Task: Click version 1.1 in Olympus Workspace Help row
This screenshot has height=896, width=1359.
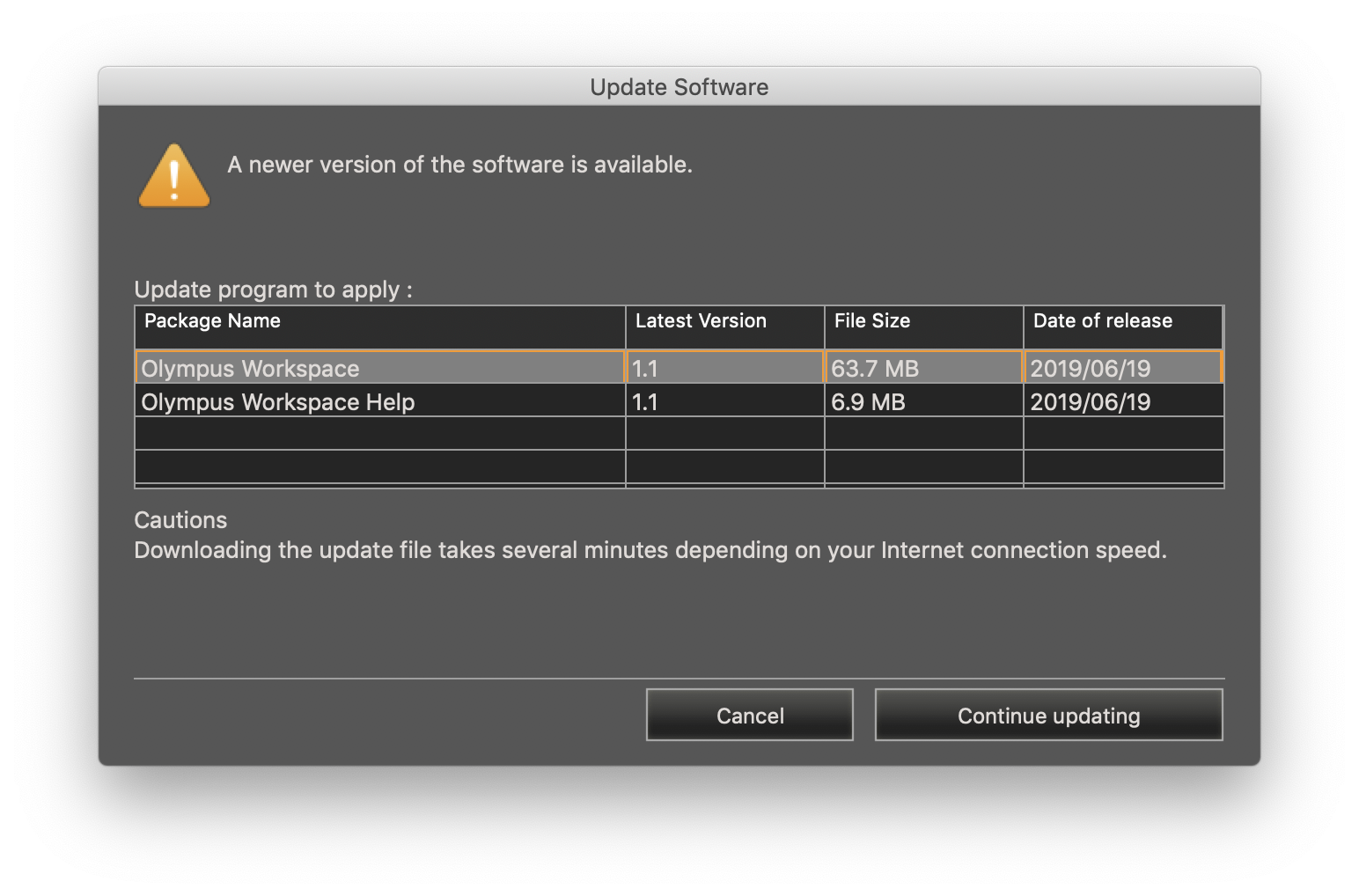Action: (x=725, y=401)
